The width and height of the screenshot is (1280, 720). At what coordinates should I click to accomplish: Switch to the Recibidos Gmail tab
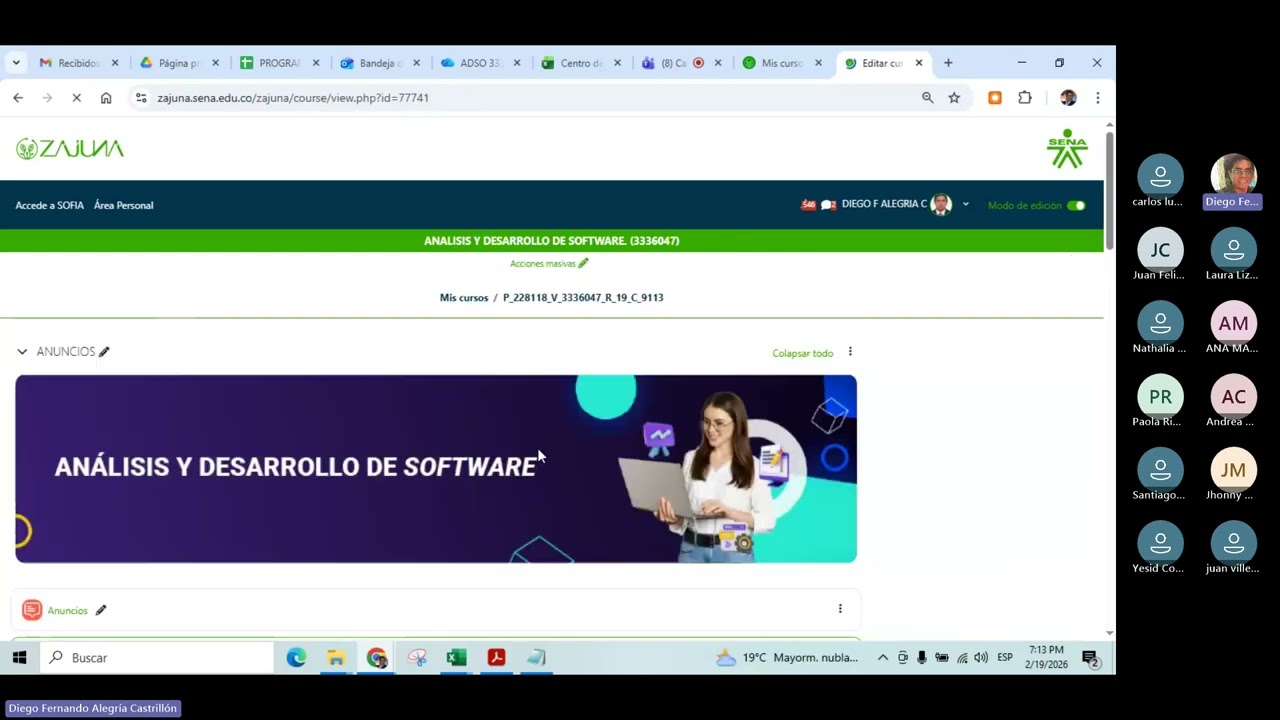[79, 63]
